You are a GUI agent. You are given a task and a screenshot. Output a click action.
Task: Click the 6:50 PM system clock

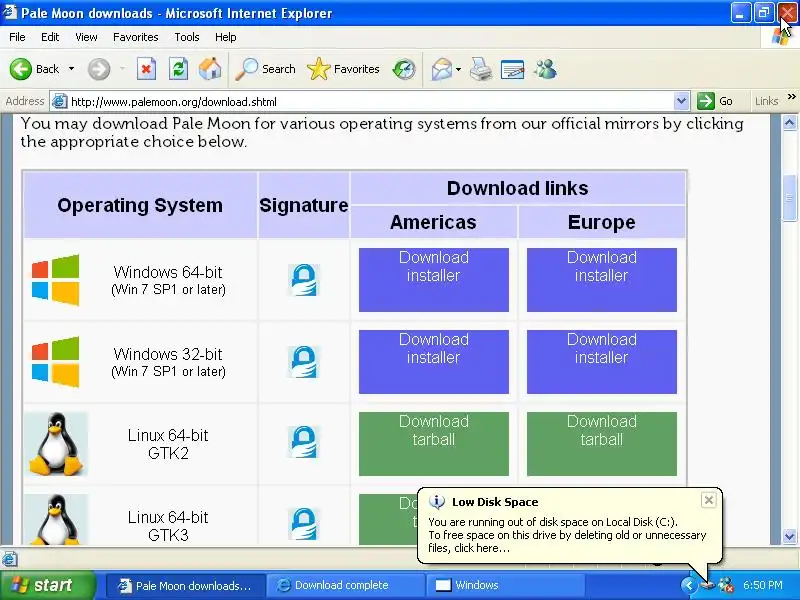[763, 585]
